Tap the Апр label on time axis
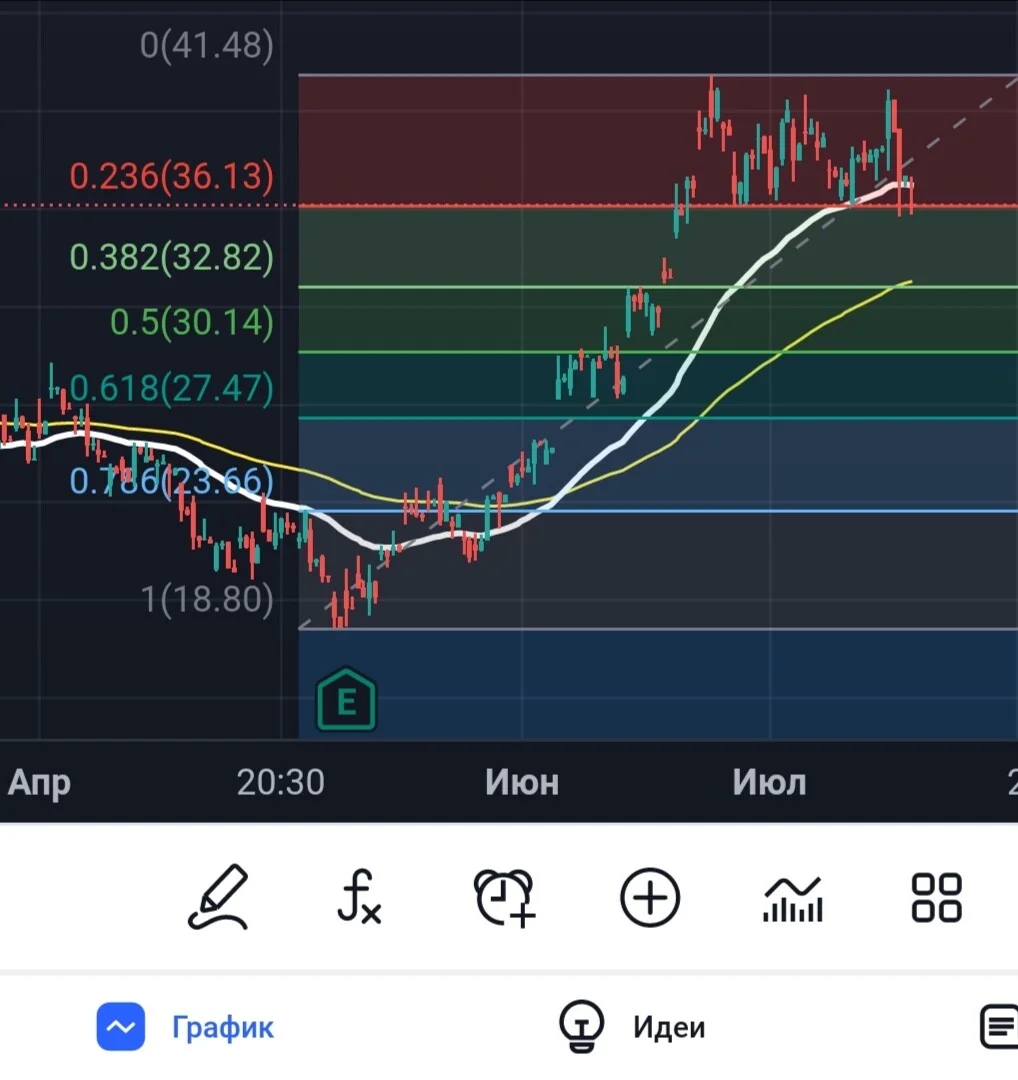 coord(39,784)
